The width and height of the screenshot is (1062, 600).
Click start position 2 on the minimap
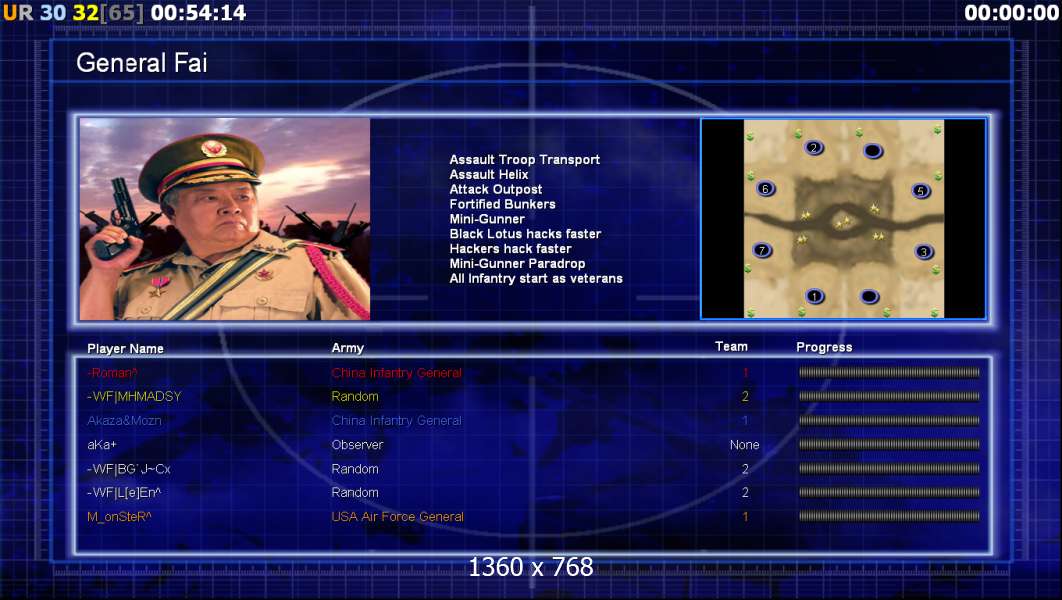814,147
